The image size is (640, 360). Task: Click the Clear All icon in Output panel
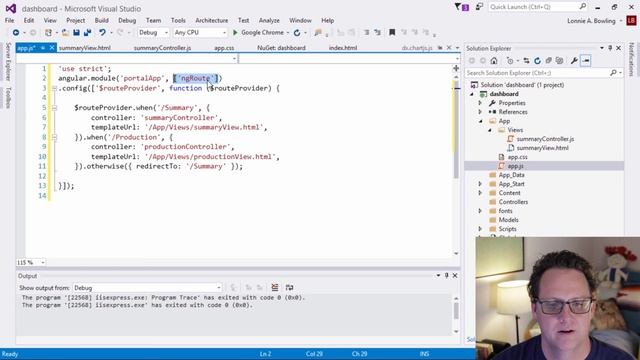click(275, 288)
